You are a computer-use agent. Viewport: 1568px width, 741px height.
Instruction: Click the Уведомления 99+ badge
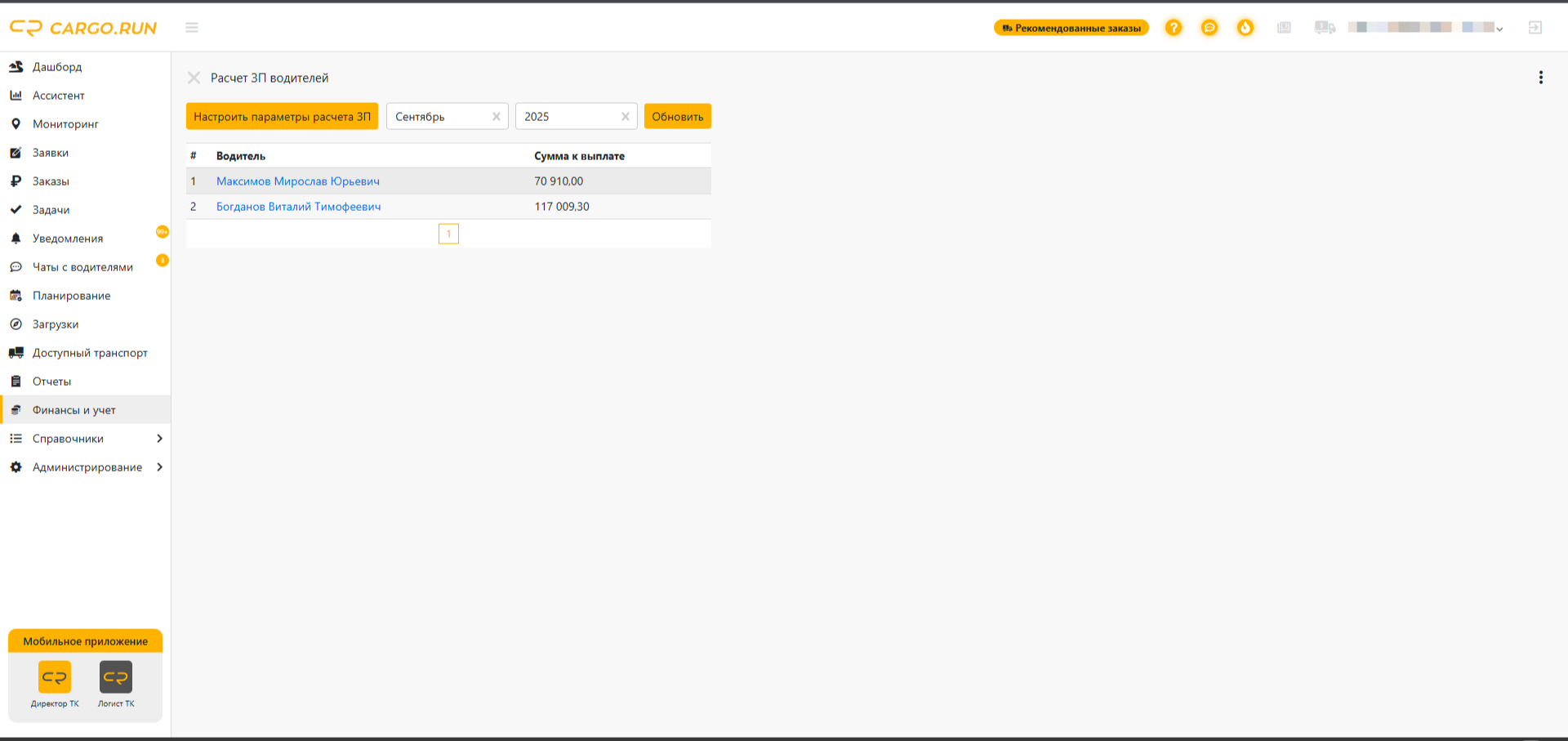pos(163,232)
